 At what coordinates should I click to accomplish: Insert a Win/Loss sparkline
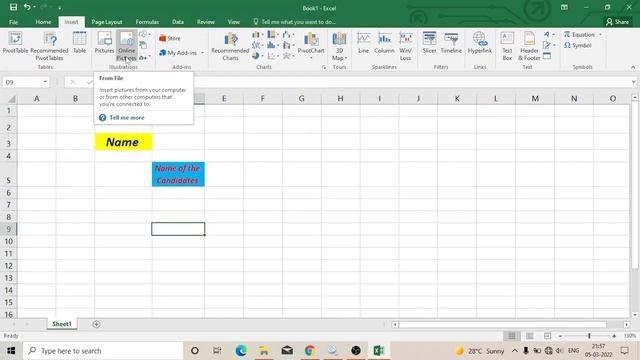(405, 46)
